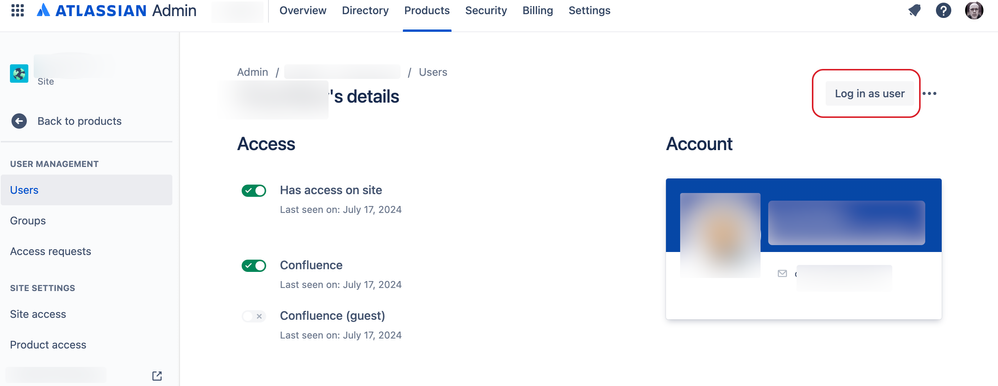This screenshot has width=998, height=386.
Task: Click the blurred user photo in Account card
Action: [x=720, y=235]
